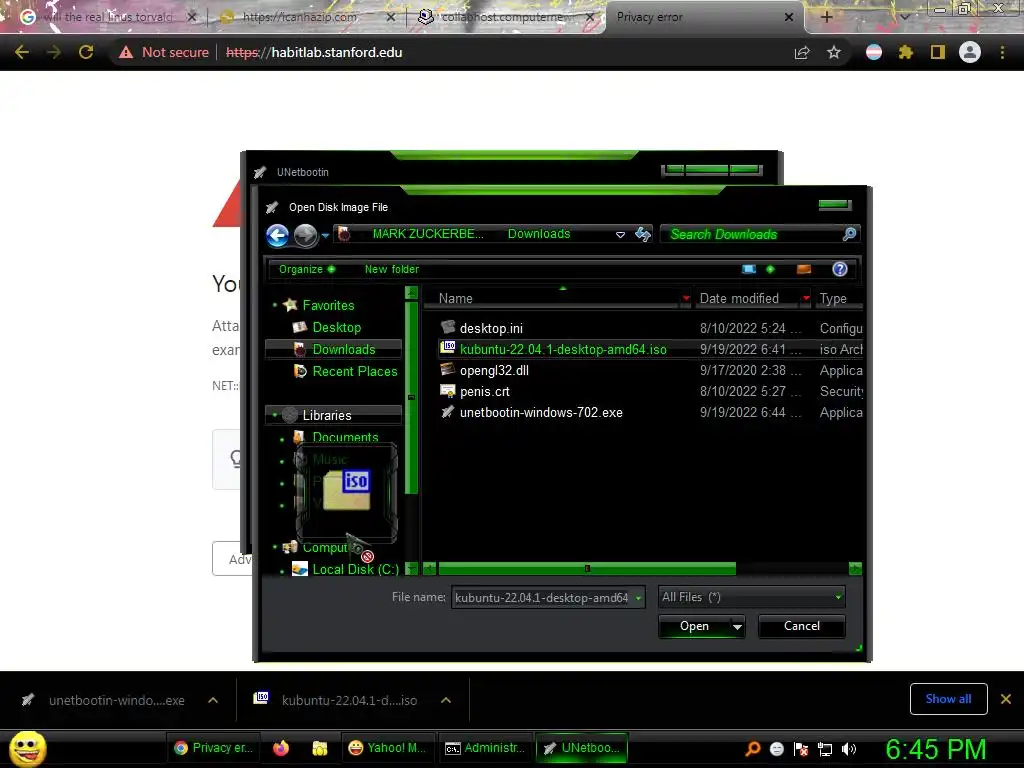This screenshot has height=768, width=1024.
Task: Refresh the Downloads folder listing
Action: tap(643, 234)
